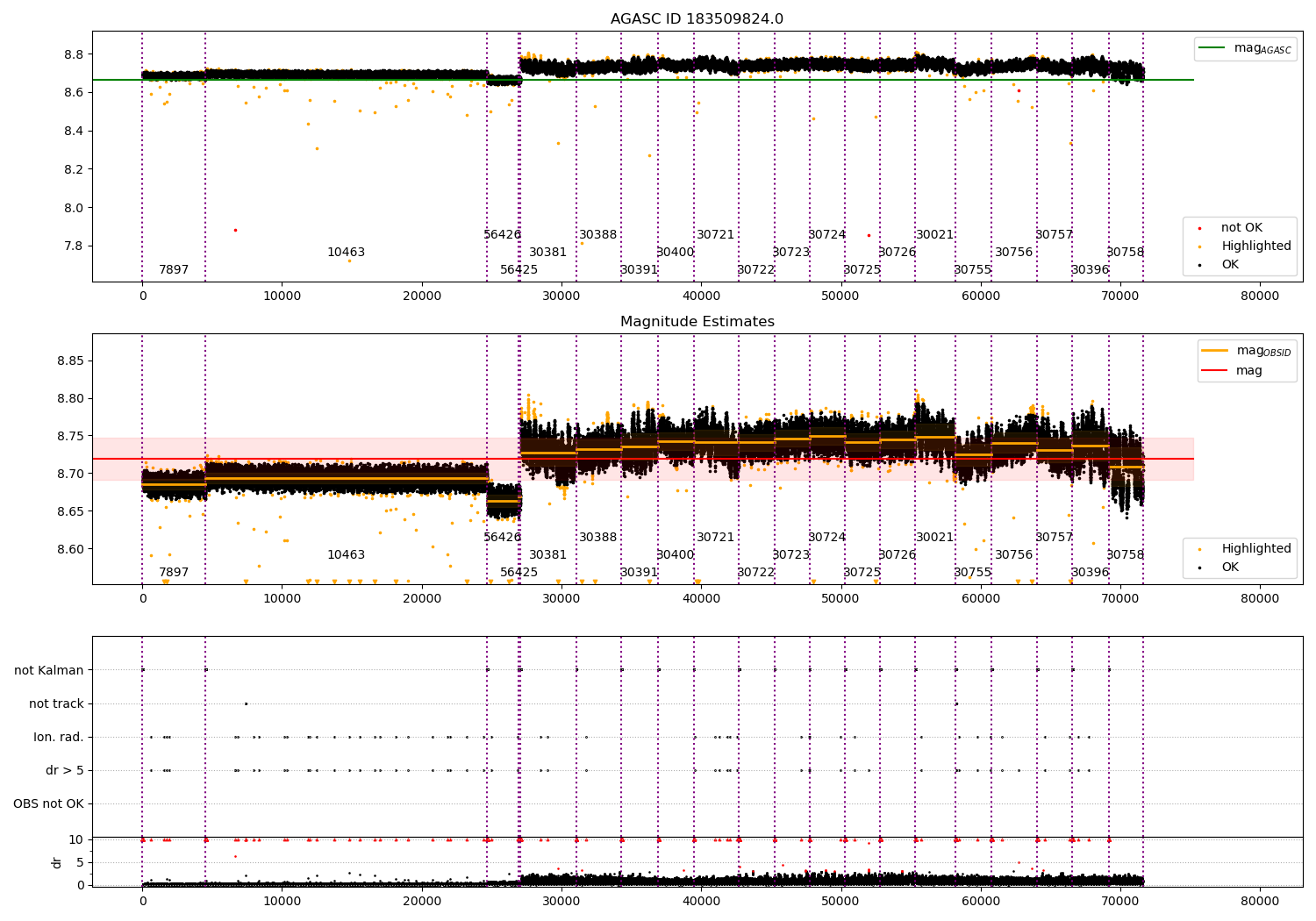Click obsid label 30391 in AGASC ID plot
This screenshot has height=921, width=1316.
point(639,269)
